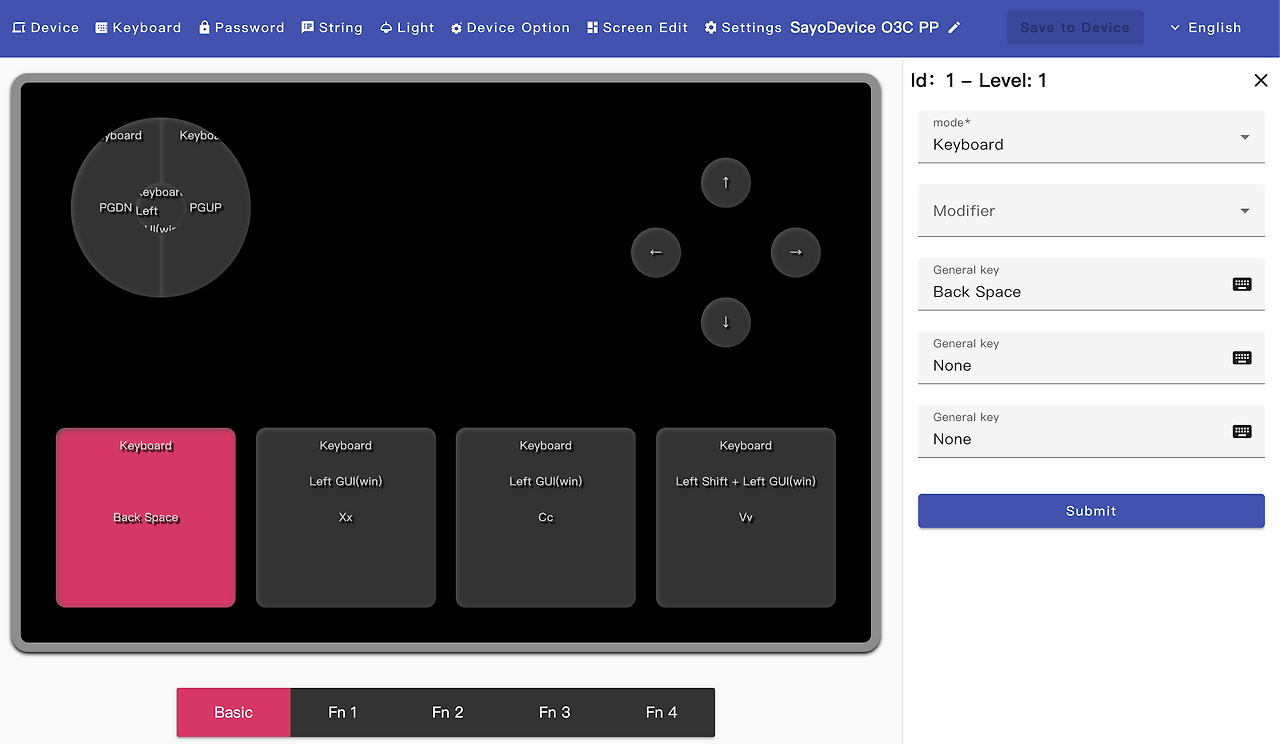Select the Left Shift + Left GUI(win) Vv tile
This screenshot has width=1280, height=744.
(x=746, y=518)
